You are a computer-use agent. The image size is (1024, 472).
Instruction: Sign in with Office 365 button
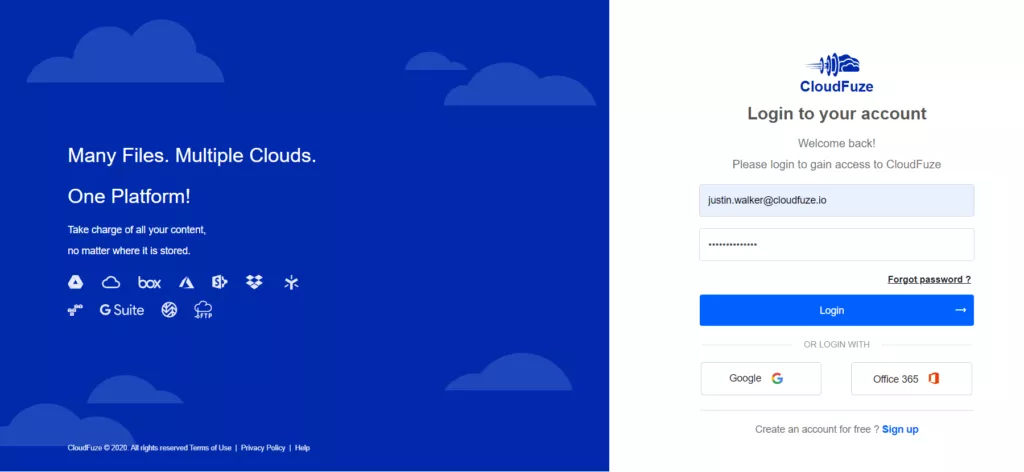912,379
